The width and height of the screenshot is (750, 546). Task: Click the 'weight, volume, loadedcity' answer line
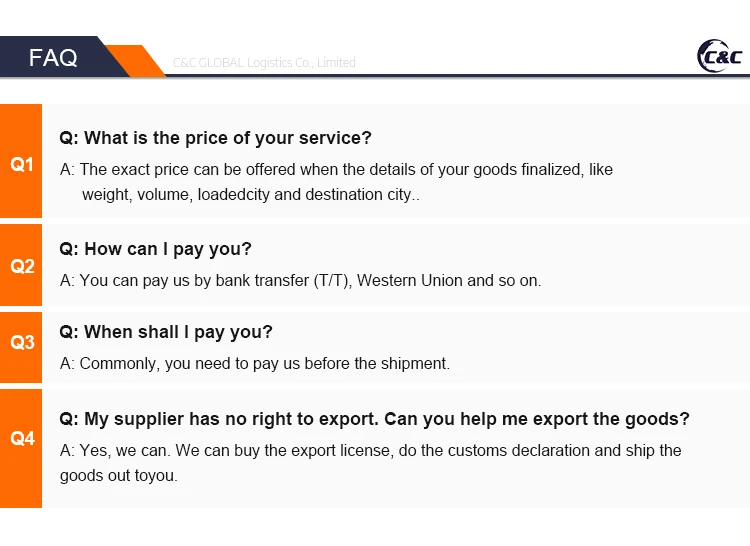tap(250, 195)
